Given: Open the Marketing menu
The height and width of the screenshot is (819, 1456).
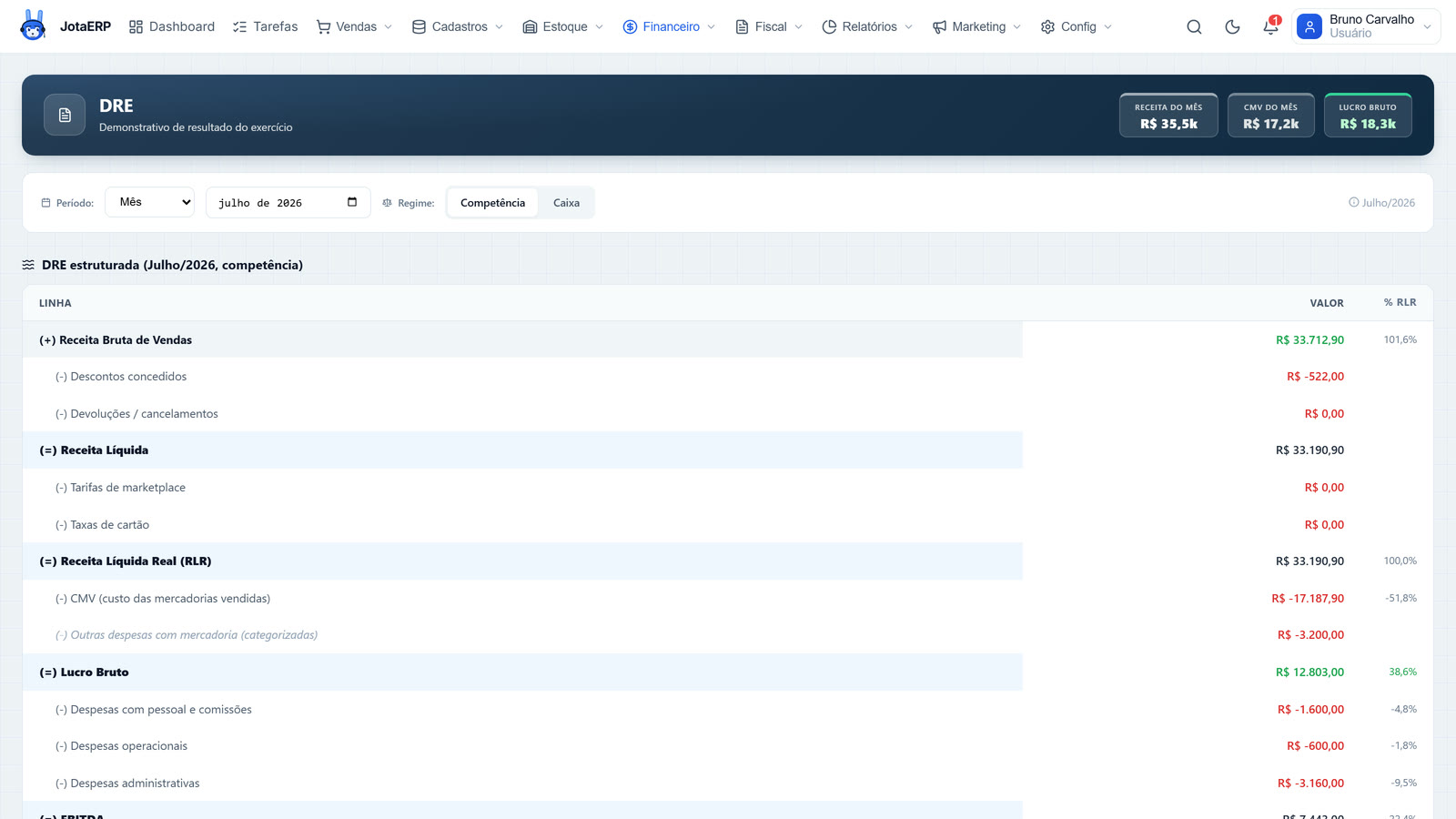Looking at the screenshot, I should 977,27.
